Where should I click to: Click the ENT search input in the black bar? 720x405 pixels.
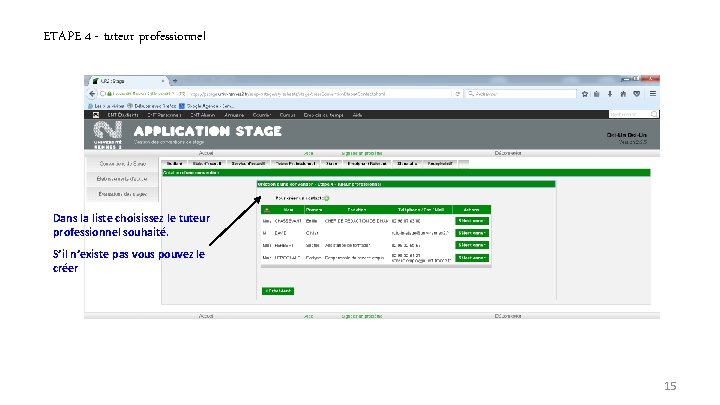coord(629,114)
